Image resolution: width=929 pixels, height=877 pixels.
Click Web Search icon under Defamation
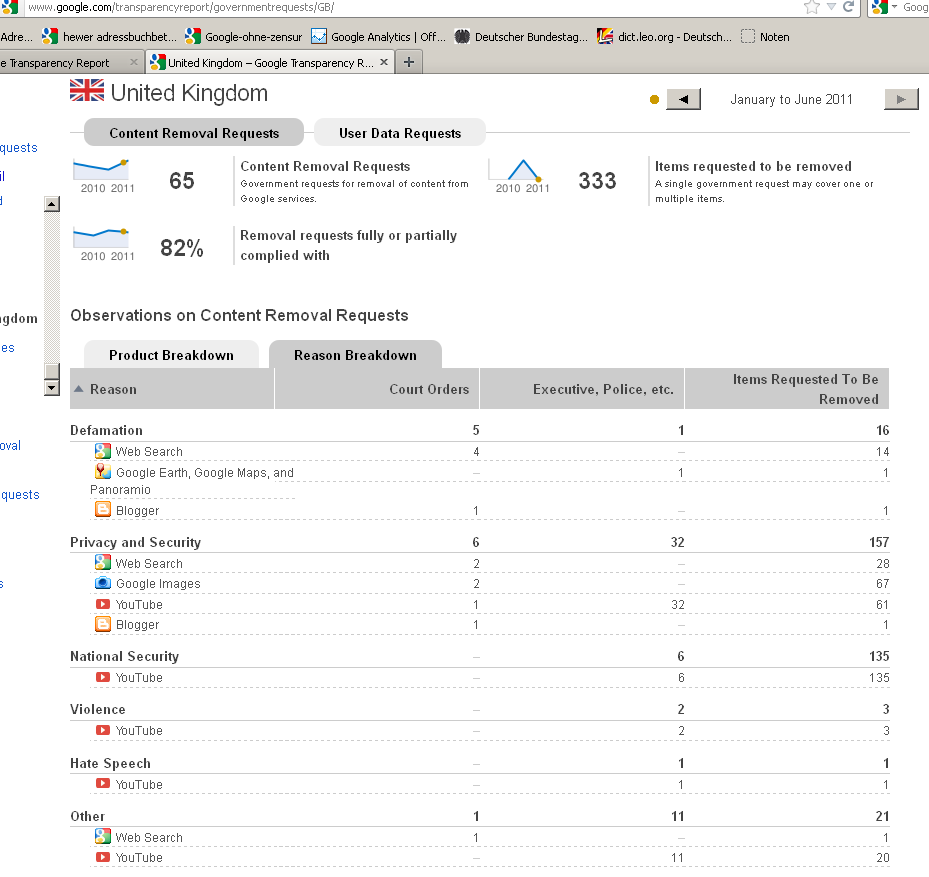(102, 451)
